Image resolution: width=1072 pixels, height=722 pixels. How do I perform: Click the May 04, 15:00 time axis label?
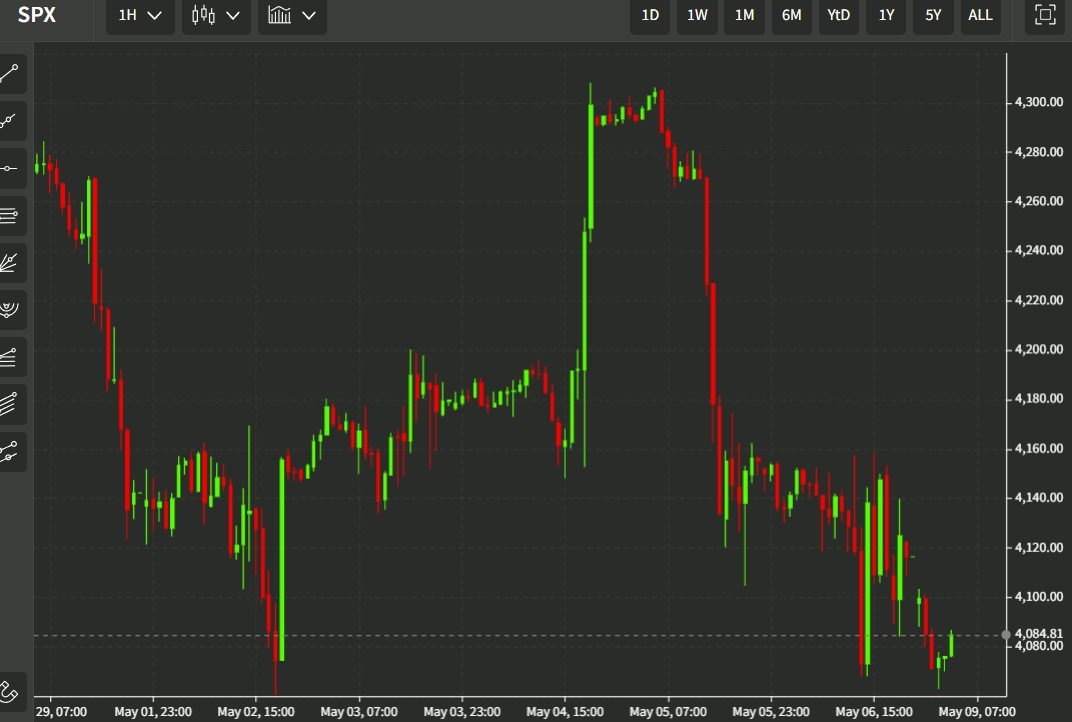(566, 712)
